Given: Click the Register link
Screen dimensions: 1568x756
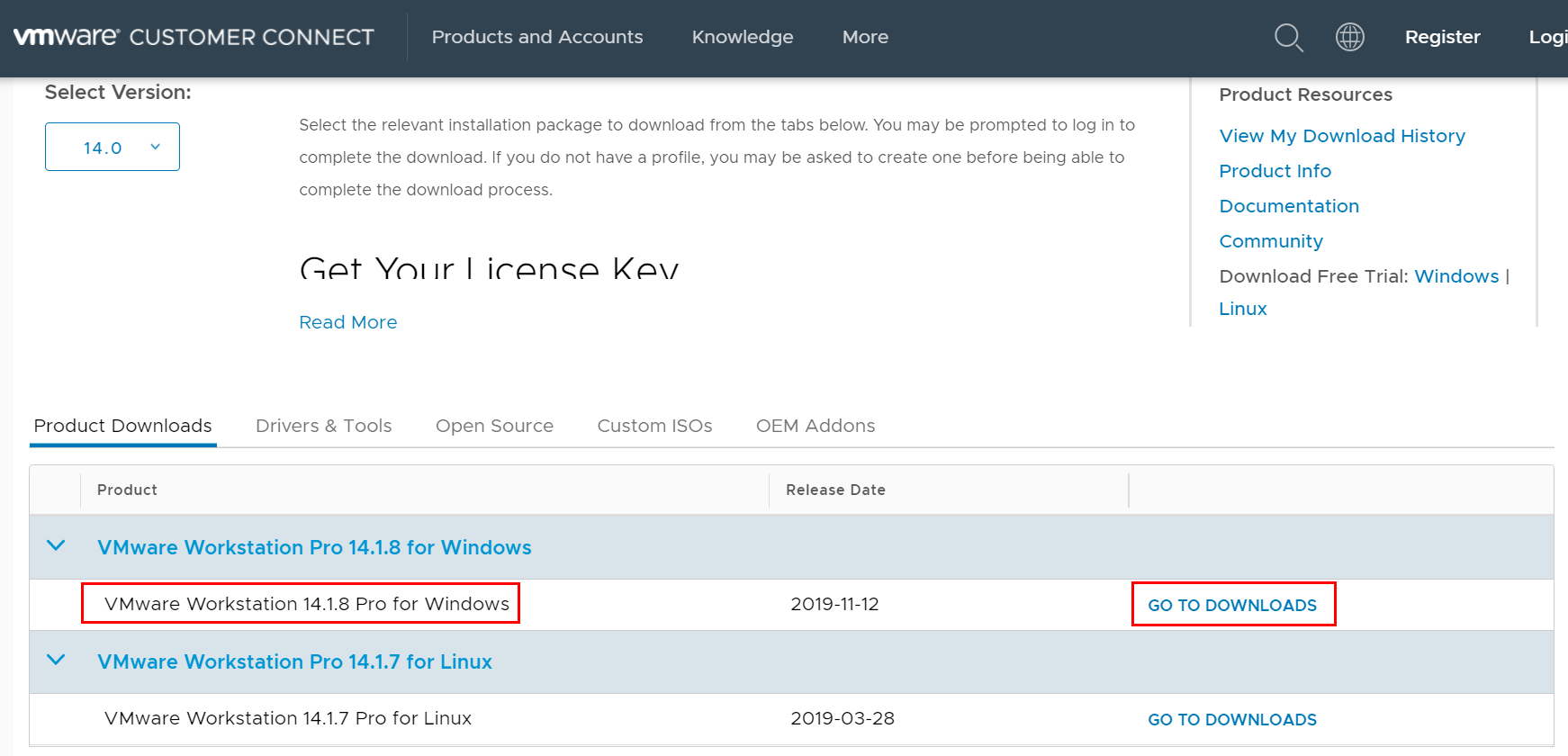Looking at the screenshot, I should pyautogui.click(x=1442, y=37).
